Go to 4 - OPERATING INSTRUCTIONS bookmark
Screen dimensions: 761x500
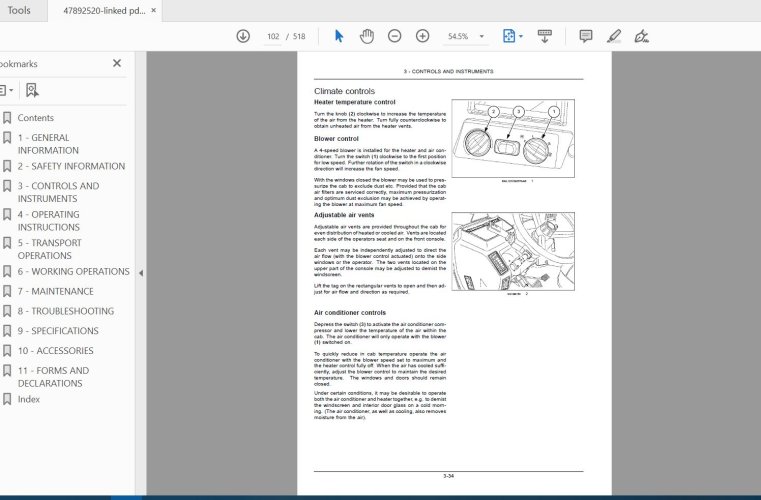click(x=49, y=221)
